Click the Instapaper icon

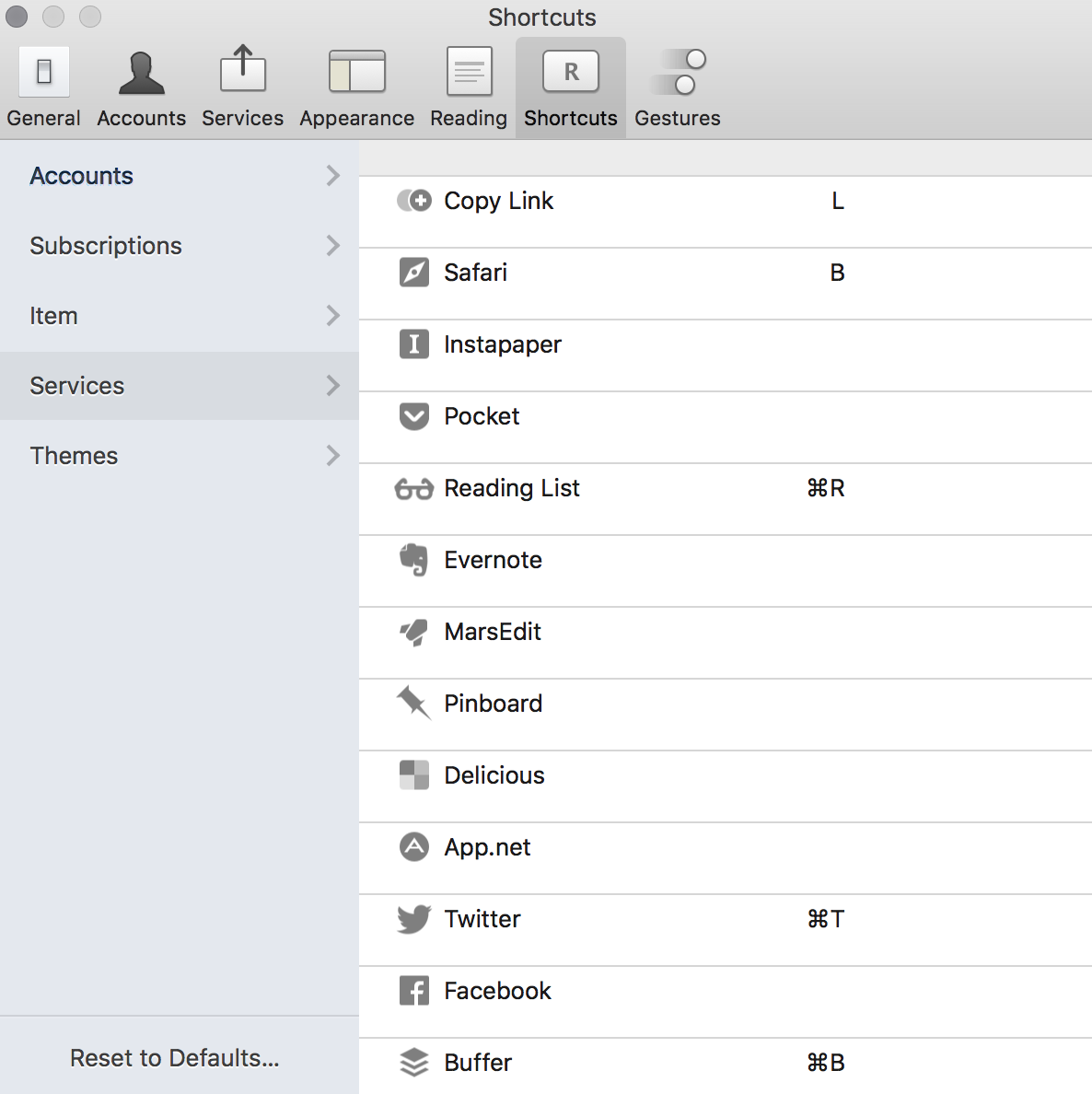point(413,344)
